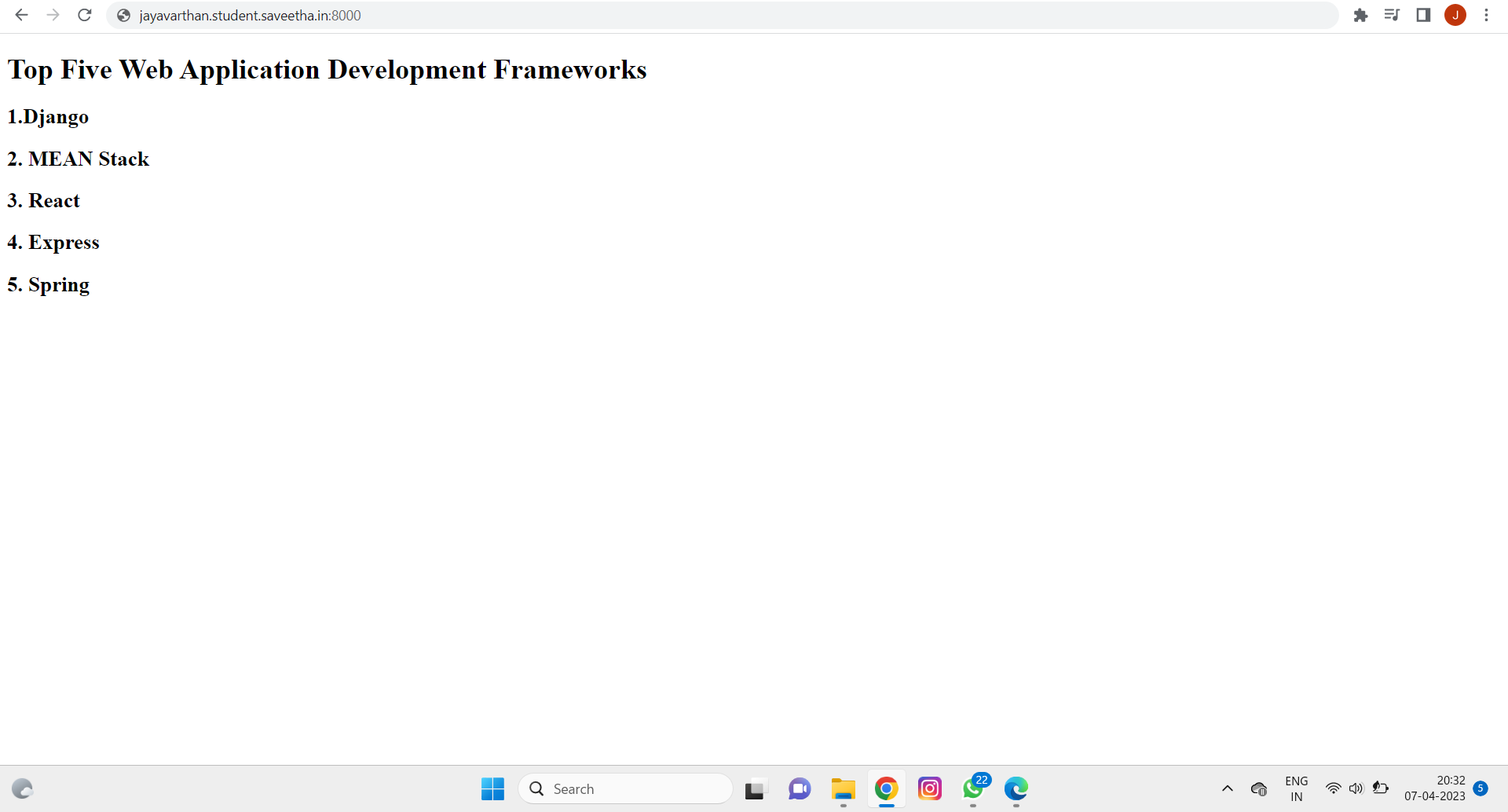The image size is (1508, 812).
Task: Click the 5. Spring heading
Action: click(x=49, y=285)
